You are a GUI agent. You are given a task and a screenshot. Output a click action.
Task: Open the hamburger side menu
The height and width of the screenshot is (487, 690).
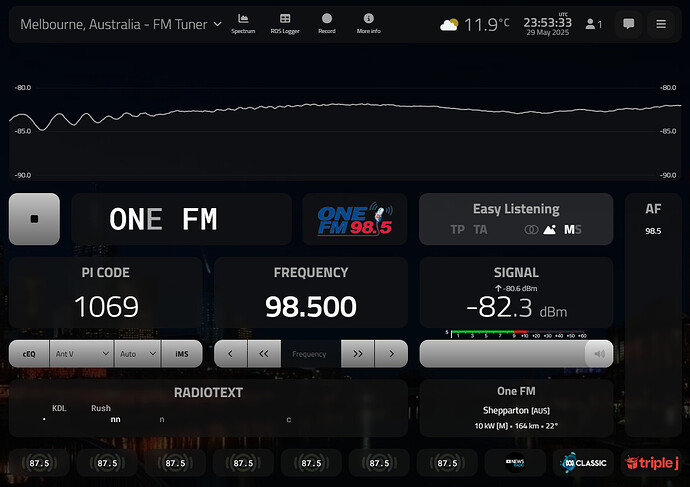pos(661,24)
